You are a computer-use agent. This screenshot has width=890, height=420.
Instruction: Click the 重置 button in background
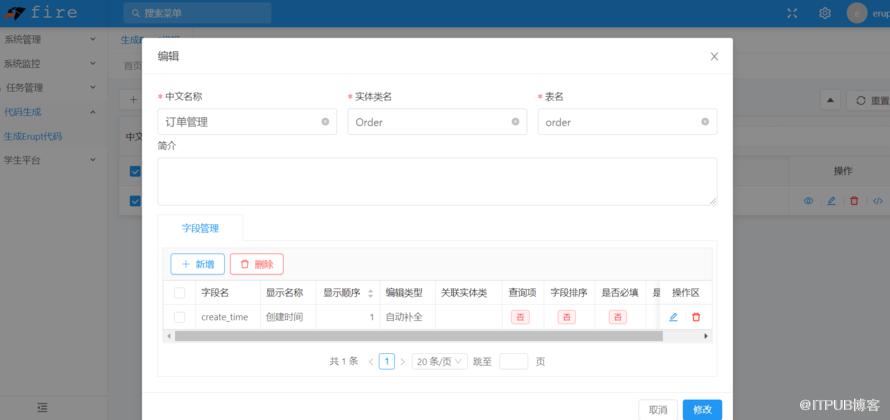[871, 100]
